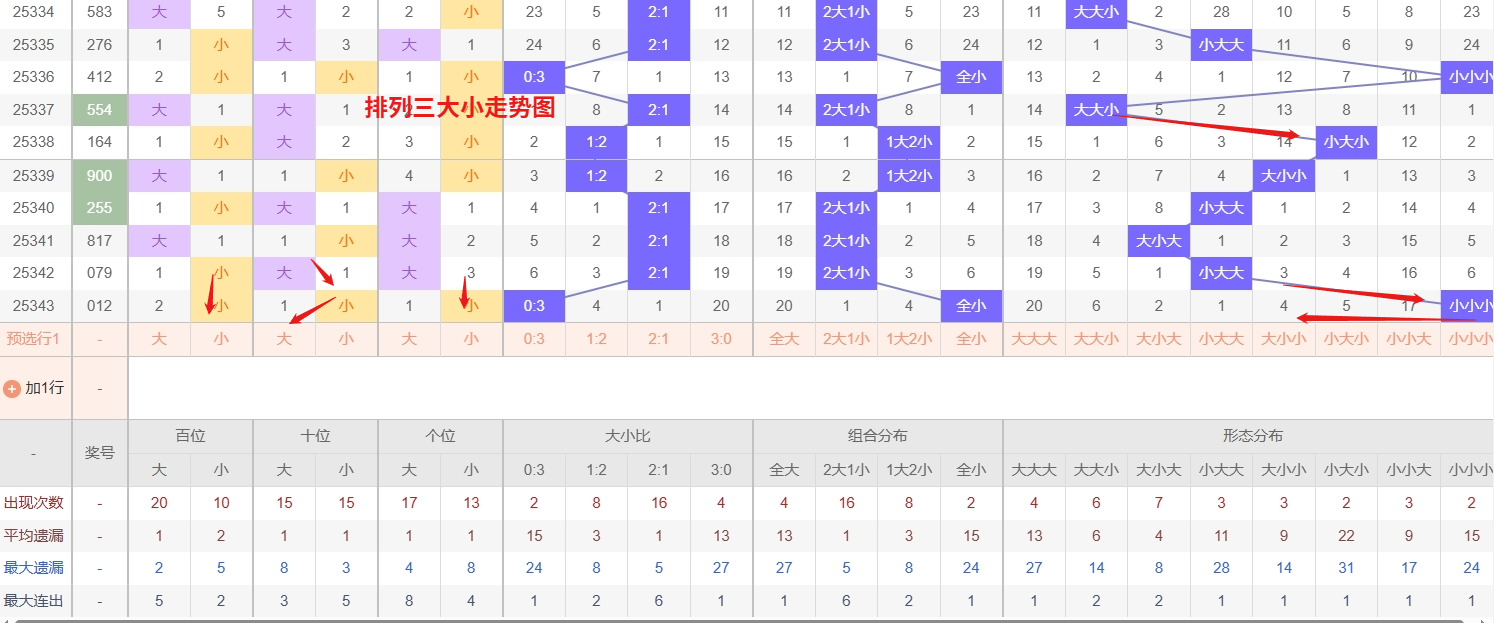The width and height of the screenshot is (1494, 623).
Task: Select 大 under 百位 in 预选行1
Action: [159, 339]
